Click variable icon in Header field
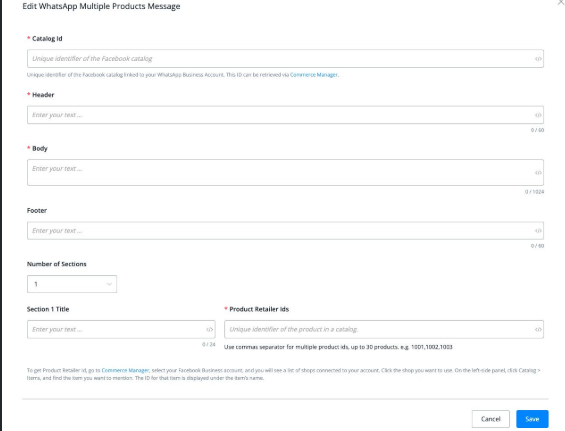 coord(538,115)
